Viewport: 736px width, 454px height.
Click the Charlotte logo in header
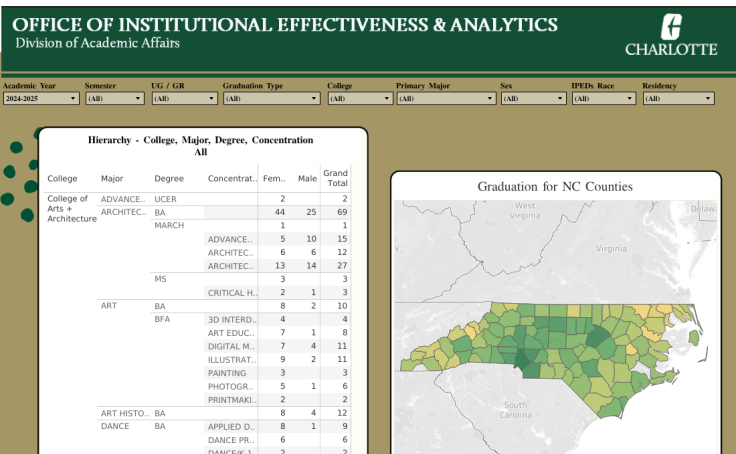[x=671, y=35]
